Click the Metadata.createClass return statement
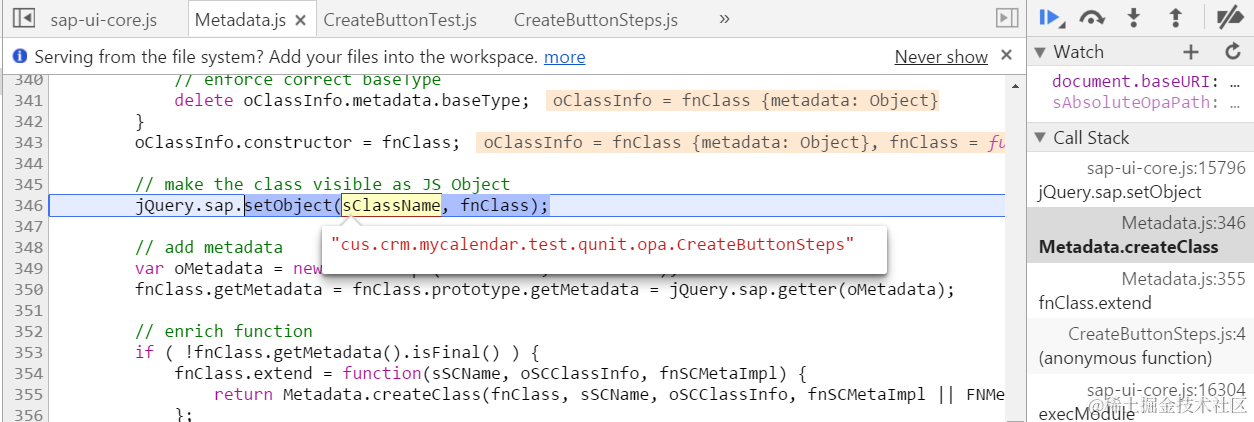 [610, 394]
